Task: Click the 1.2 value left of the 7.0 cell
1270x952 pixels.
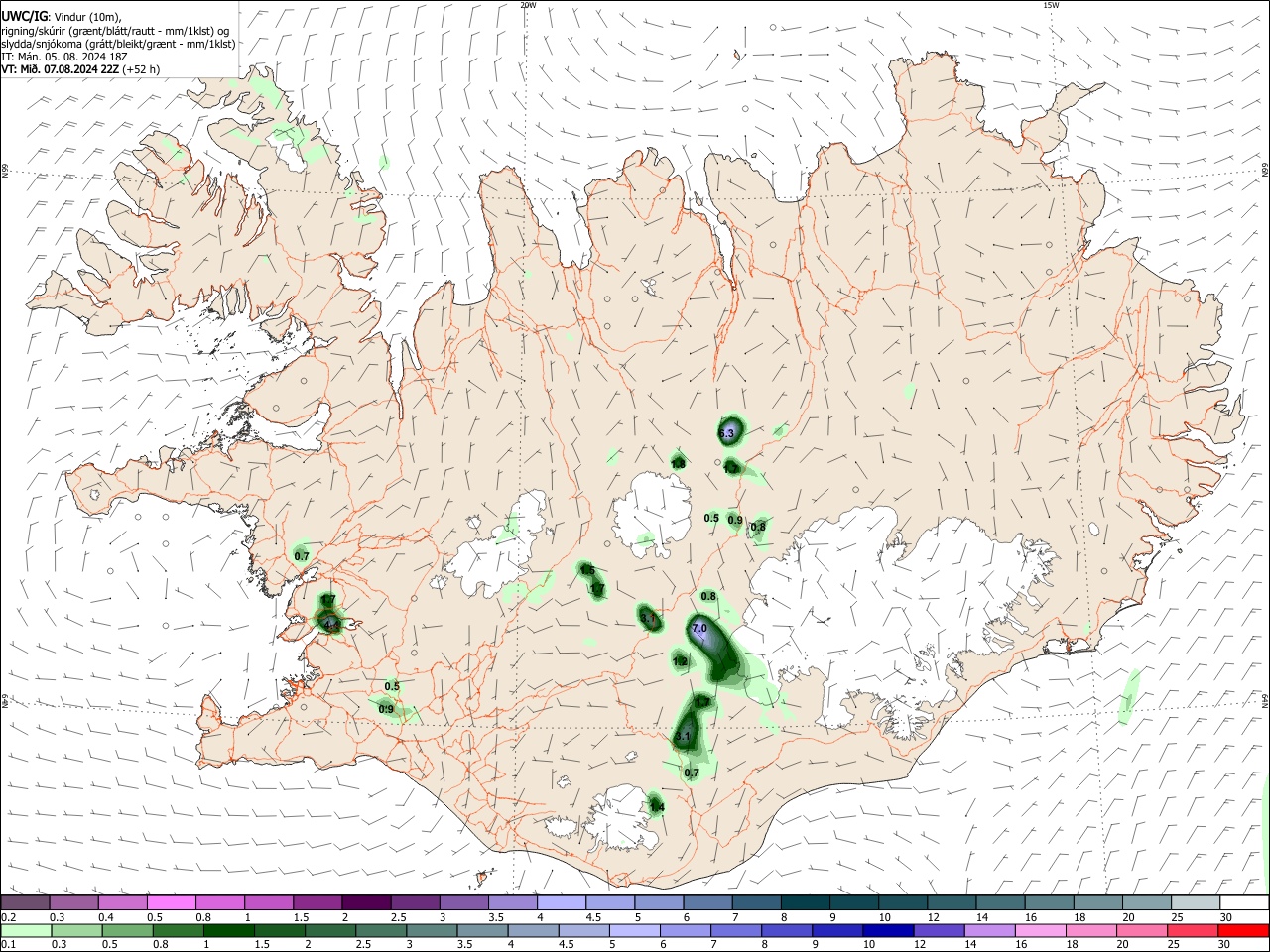Action: tap(681, 661)
